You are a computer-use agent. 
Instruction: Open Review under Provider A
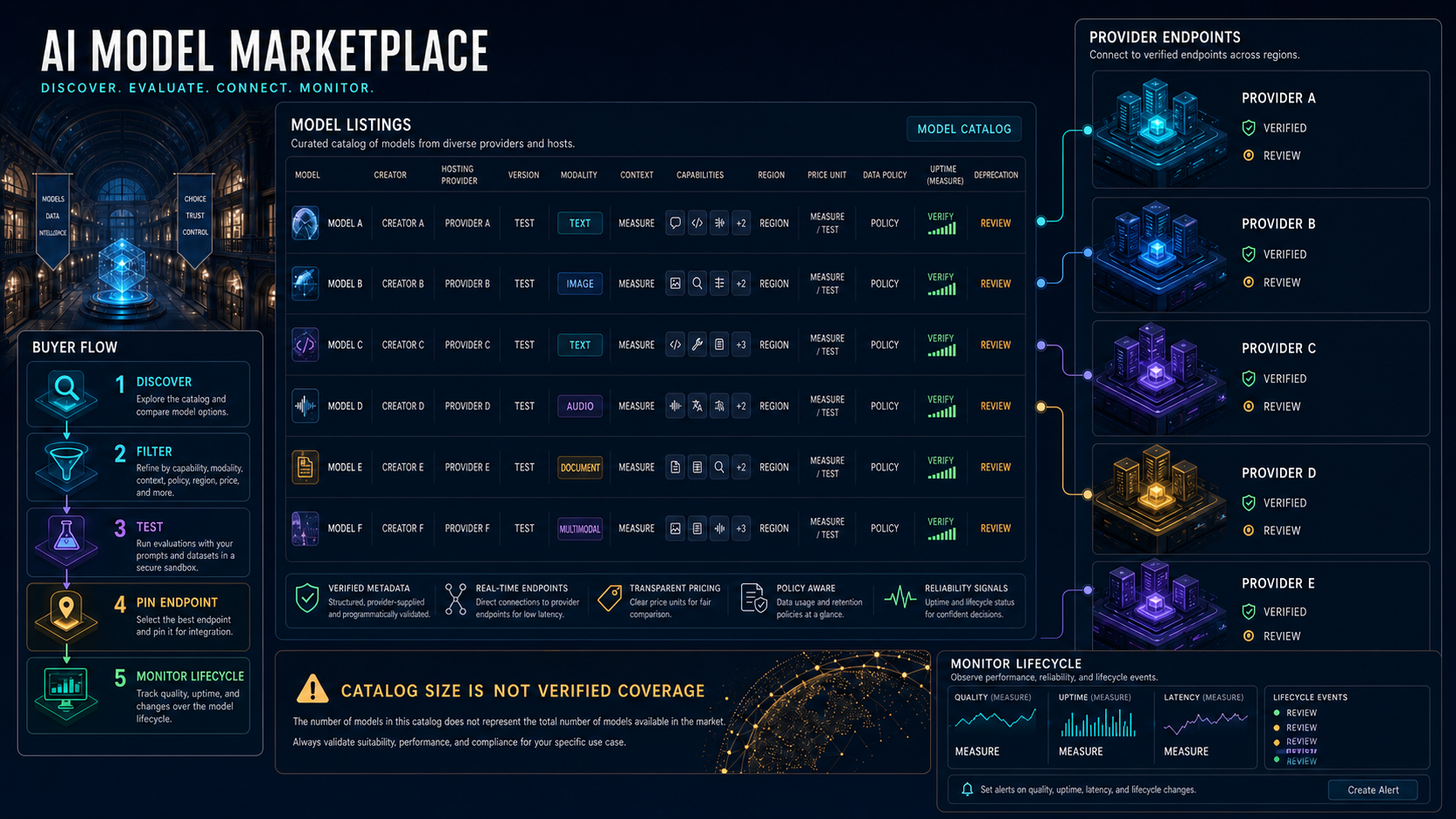tap(1271, 156)
